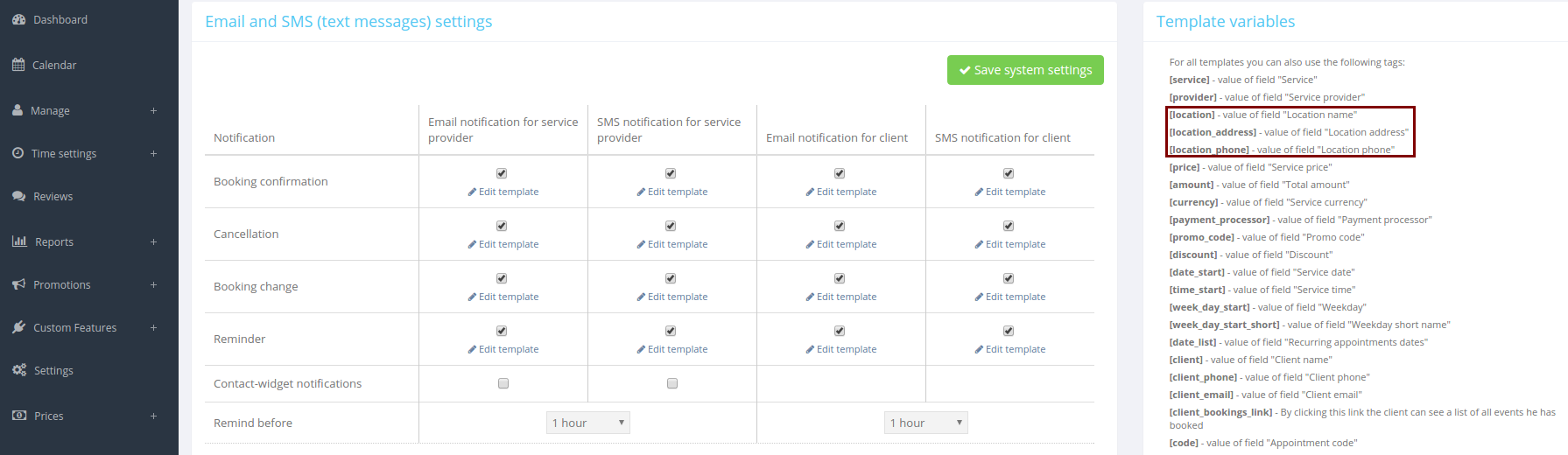The height and width of the screenshot is (455, 1568).
Task: Open the Prices menu item
Action: (x=49, y=416)
